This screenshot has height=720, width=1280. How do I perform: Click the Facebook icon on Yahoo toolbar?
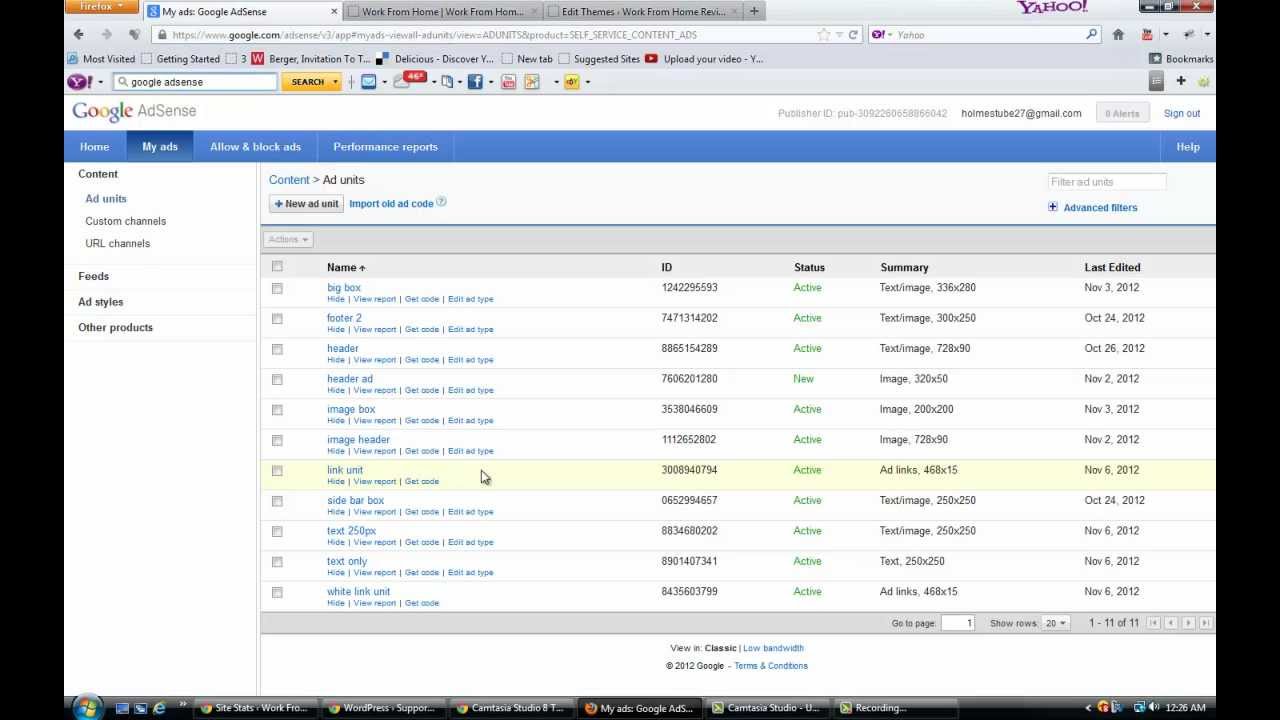(475, 82)
